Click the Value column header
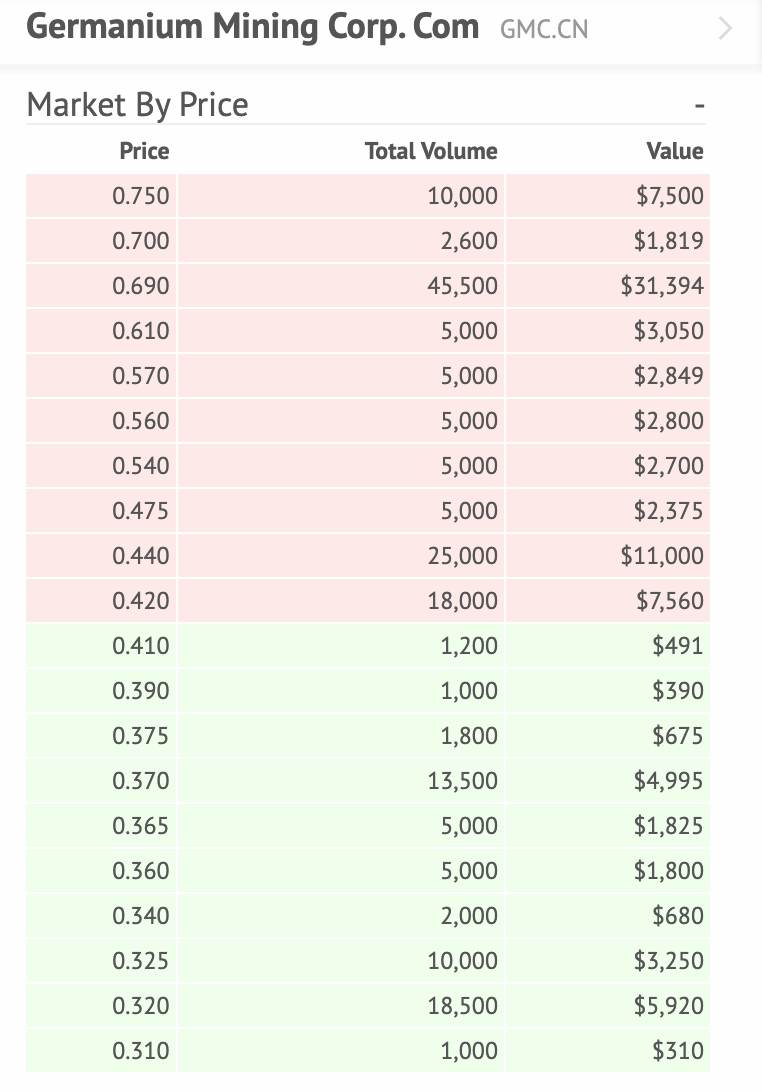 tap(675, 151)
